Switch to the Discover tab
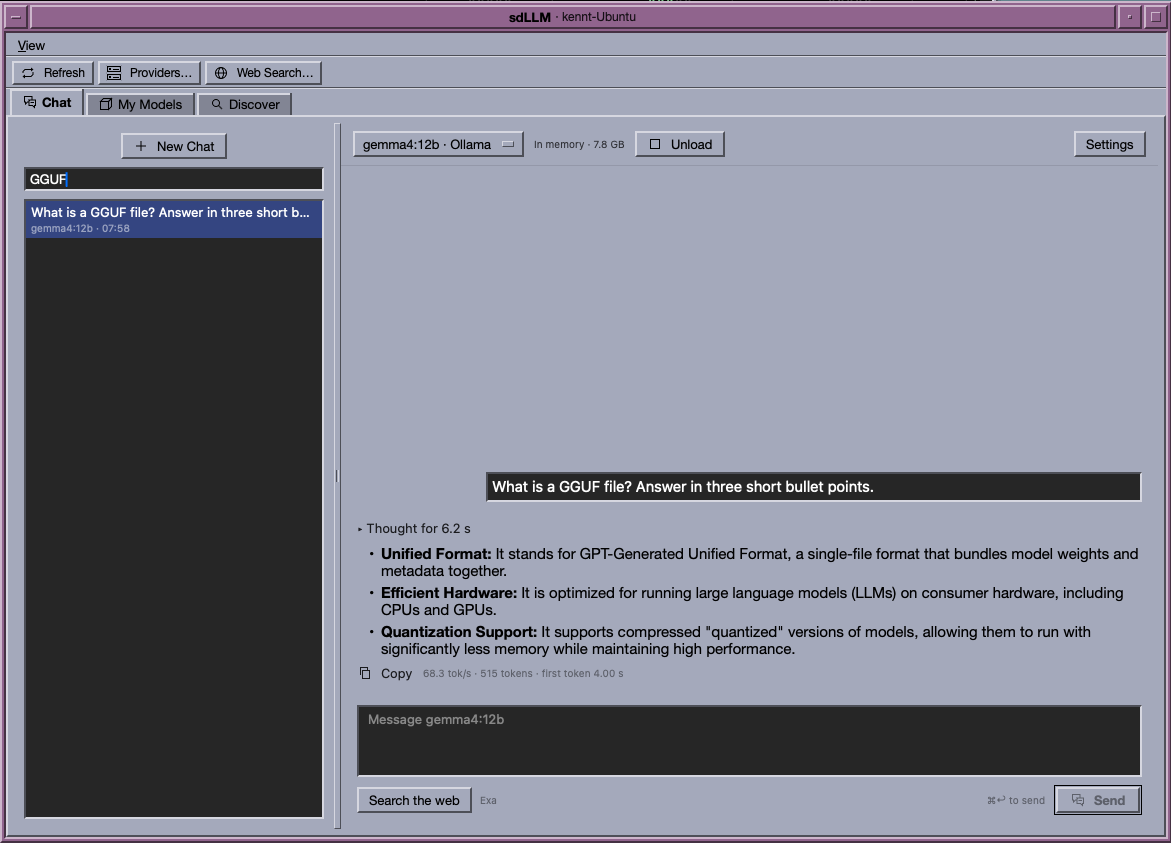Viewport: 1171px width, 843px height. 245,105
